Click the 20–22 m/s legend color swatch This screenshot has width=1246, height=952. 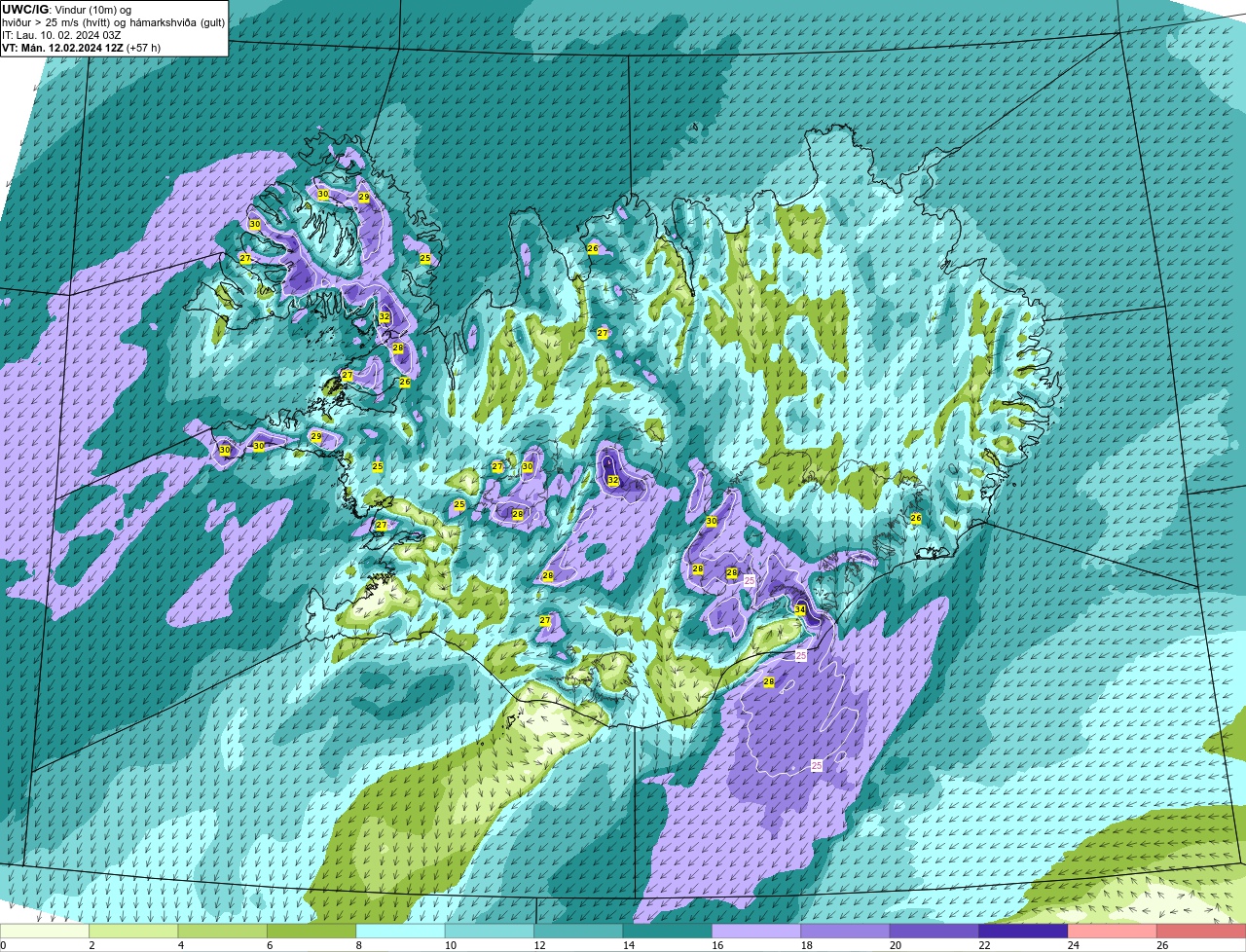(x=934, y=931)
